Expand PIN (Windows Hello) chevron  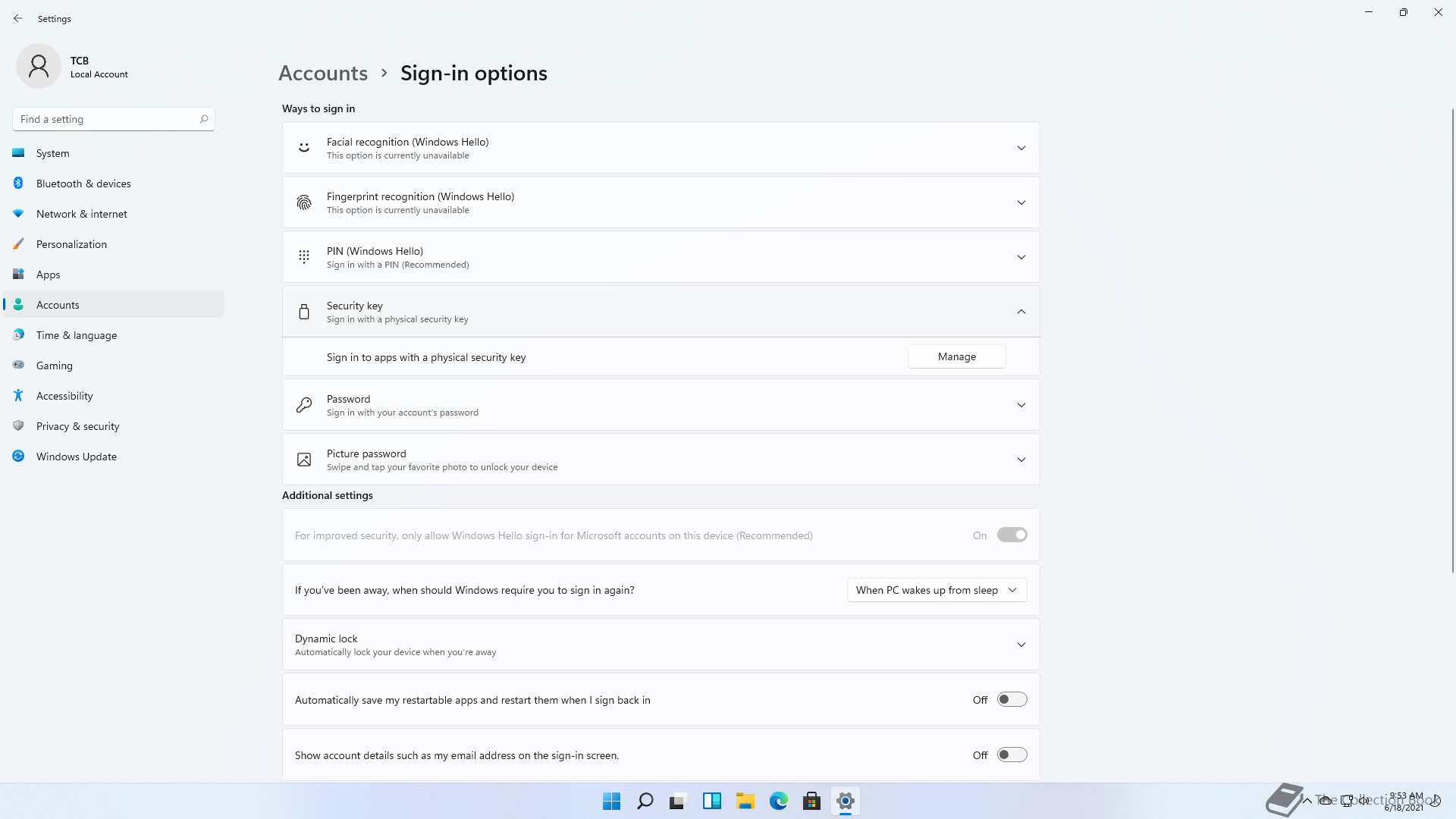(x=1021, y=257)
